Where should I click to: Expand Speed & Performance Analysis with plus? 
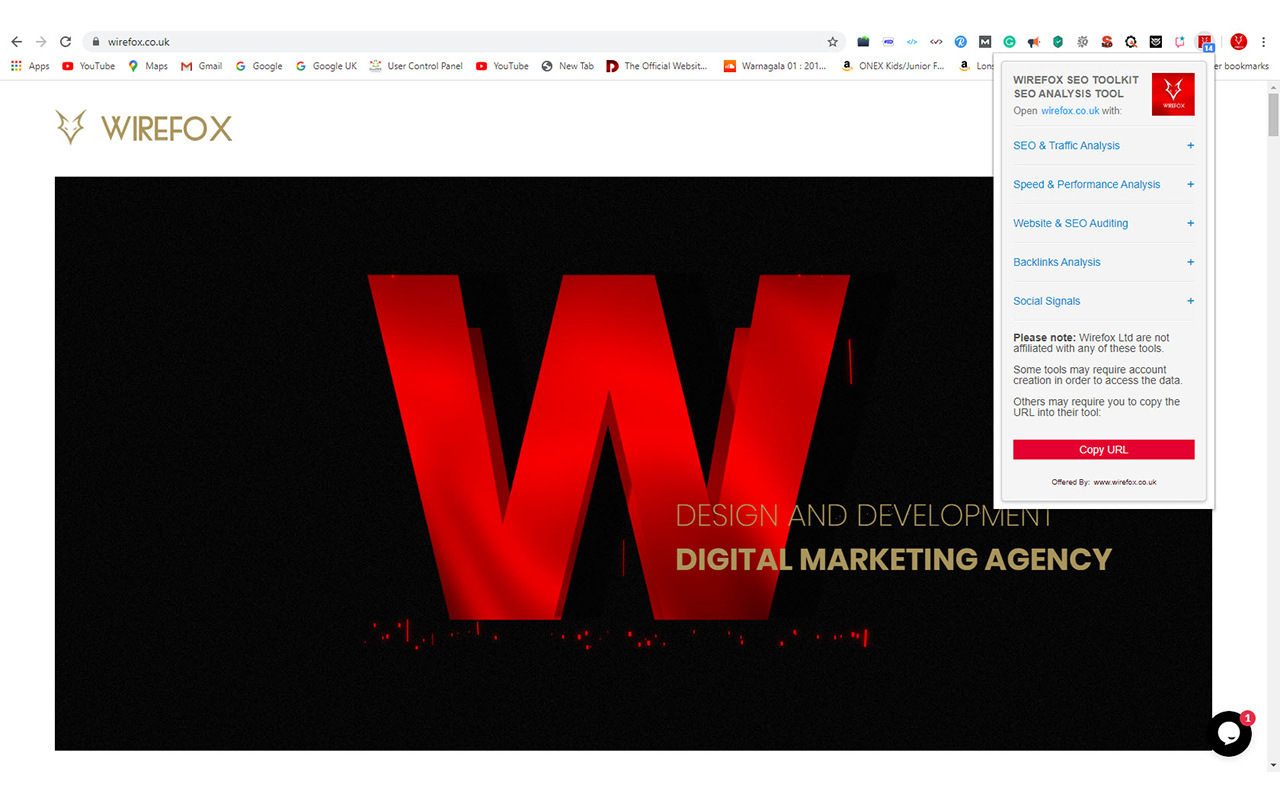[1190, 184]
